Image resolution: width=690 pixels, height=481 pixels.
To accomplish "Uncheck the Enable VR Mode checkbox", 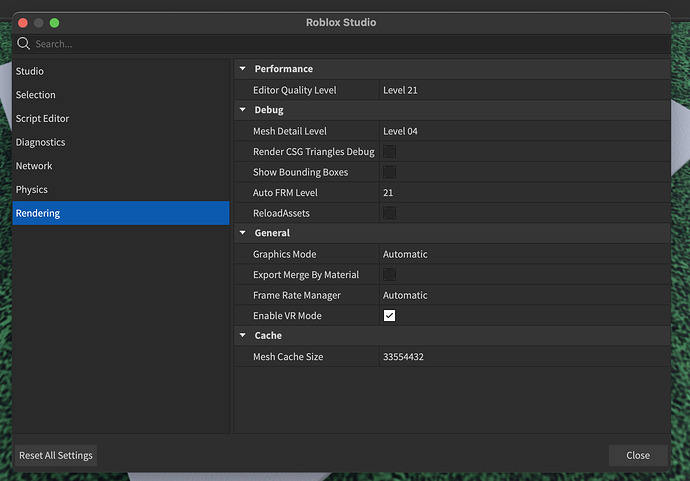I will coord(389,316).
